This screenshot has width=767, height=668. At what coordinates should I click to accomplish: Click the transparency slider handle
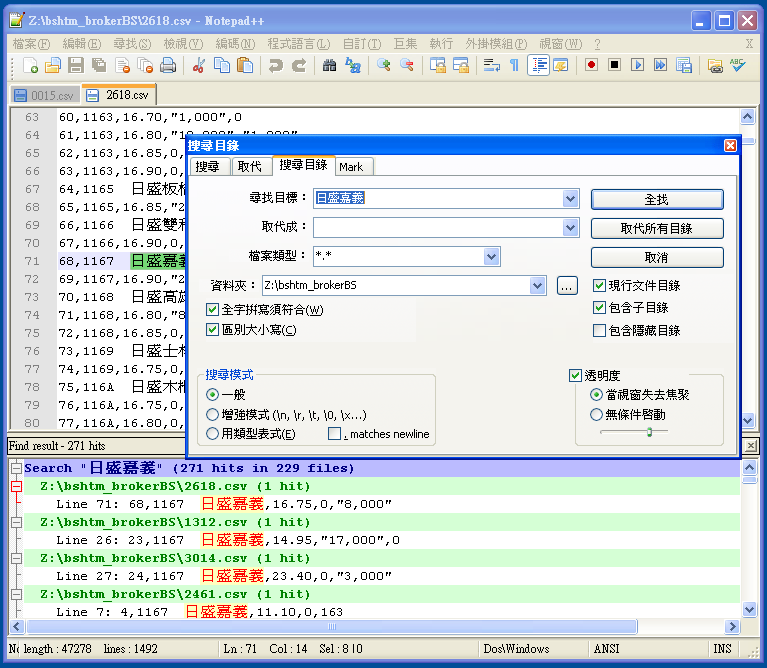point(650,432)
